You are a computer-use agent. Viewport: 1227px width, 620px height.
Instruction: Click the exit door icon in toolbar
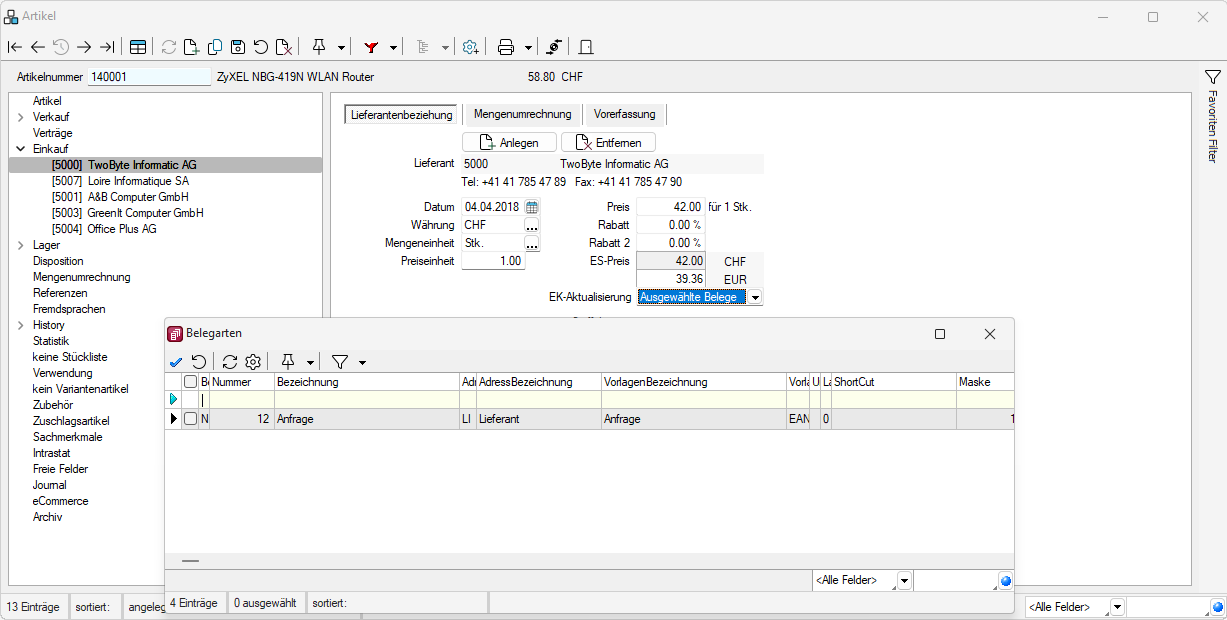(x=586, y=47)
